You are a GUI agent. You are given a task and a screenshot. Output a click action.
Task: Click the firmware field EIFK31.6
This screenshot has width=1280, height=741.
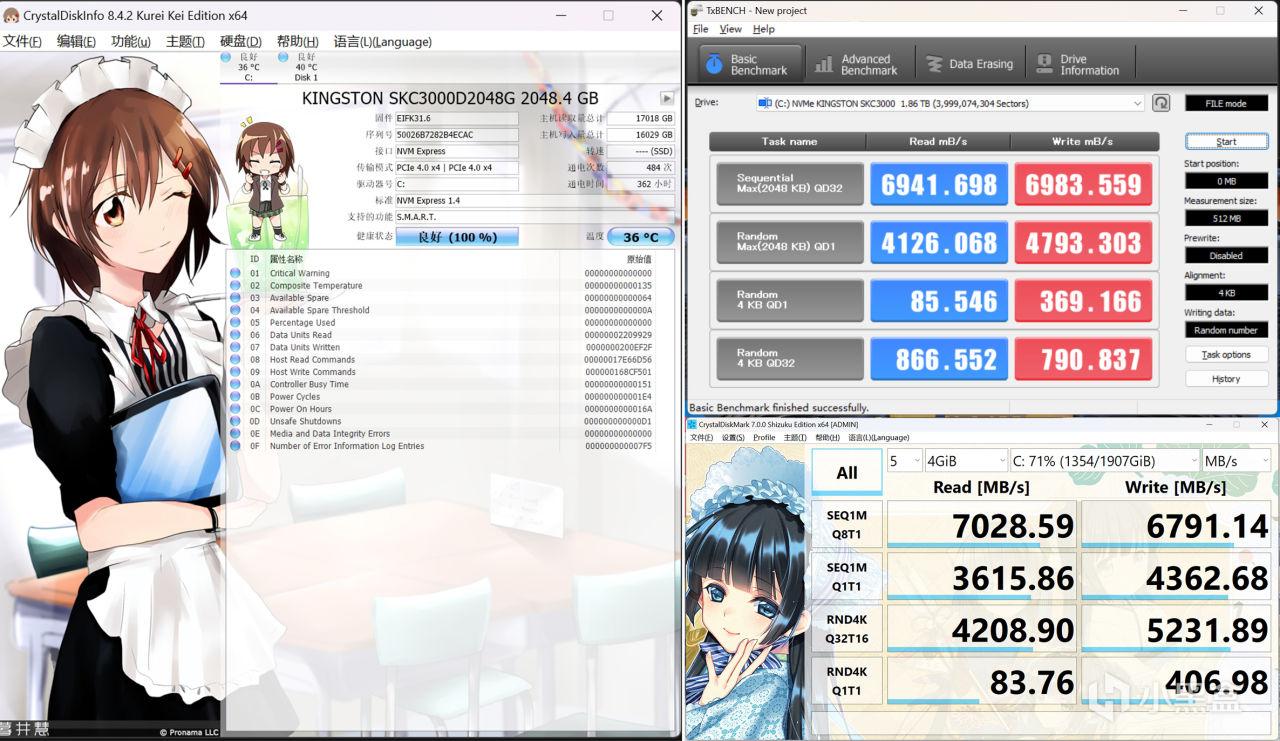pyautogui.click(x=457, y=119)
